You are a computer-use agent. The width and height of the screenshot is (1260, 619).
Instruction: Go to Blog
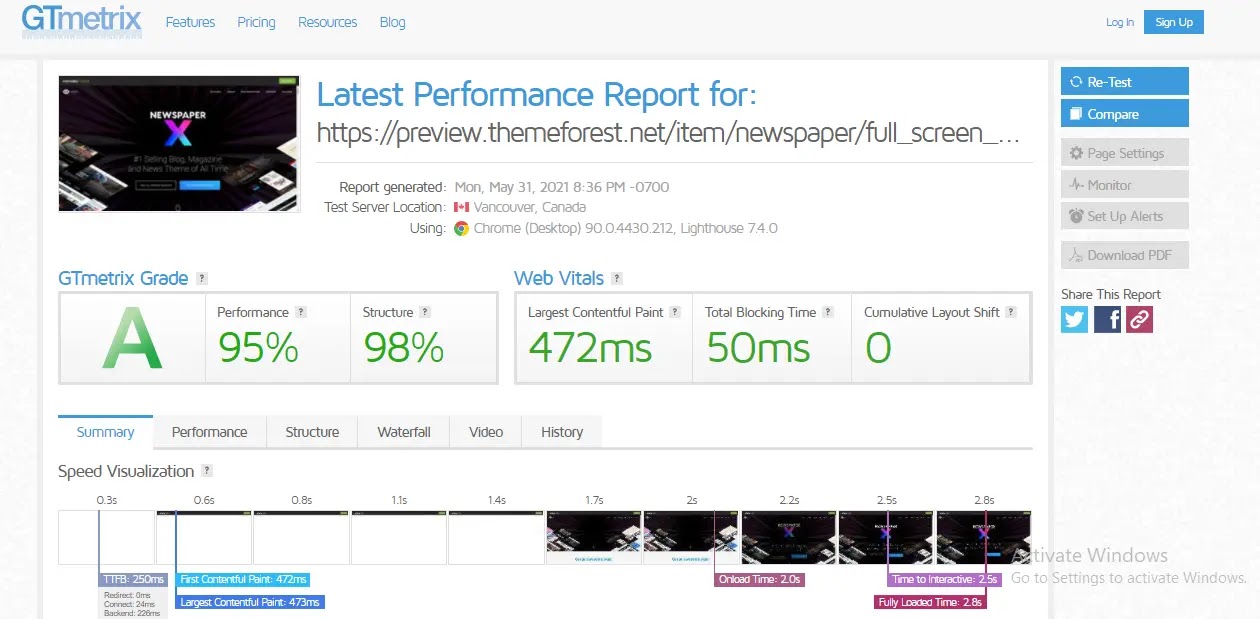pyautogui.click(x=392, y=22)
